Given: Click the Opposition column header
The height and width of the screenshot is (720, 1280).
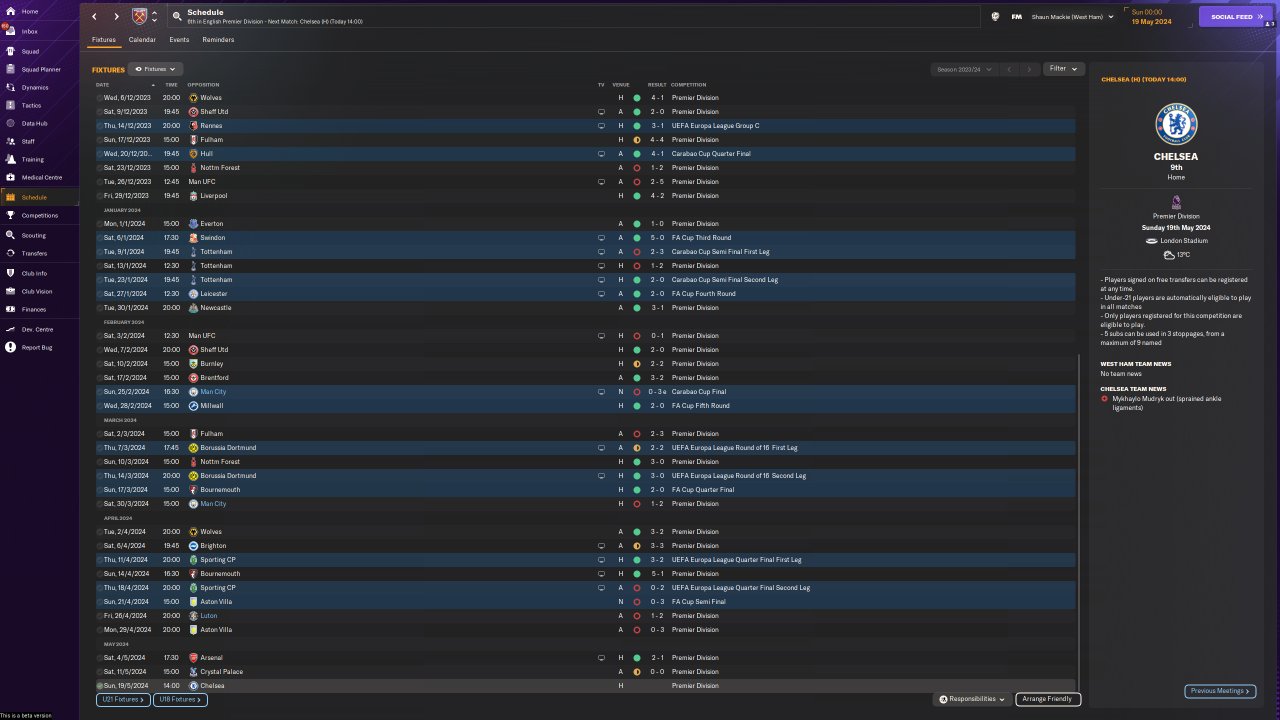Looking at the screenshot, I should point(203,85).
